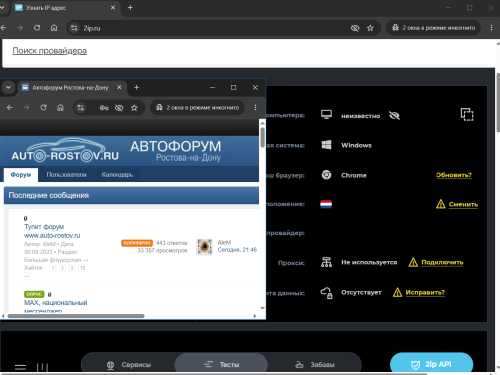The image size is (500, 375).
Task: Switch to the 'Пользователи' tab
Action: [66, 175]
